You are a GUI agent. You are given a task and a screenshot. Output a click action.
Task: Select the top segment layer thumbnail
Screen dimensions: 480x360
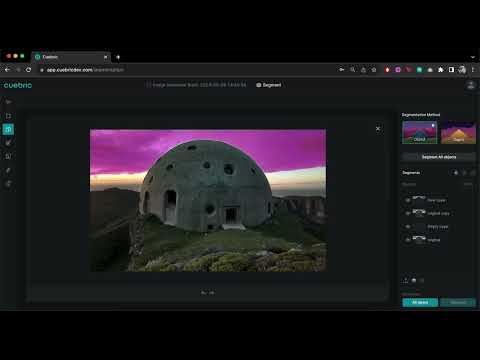[419, 200]
